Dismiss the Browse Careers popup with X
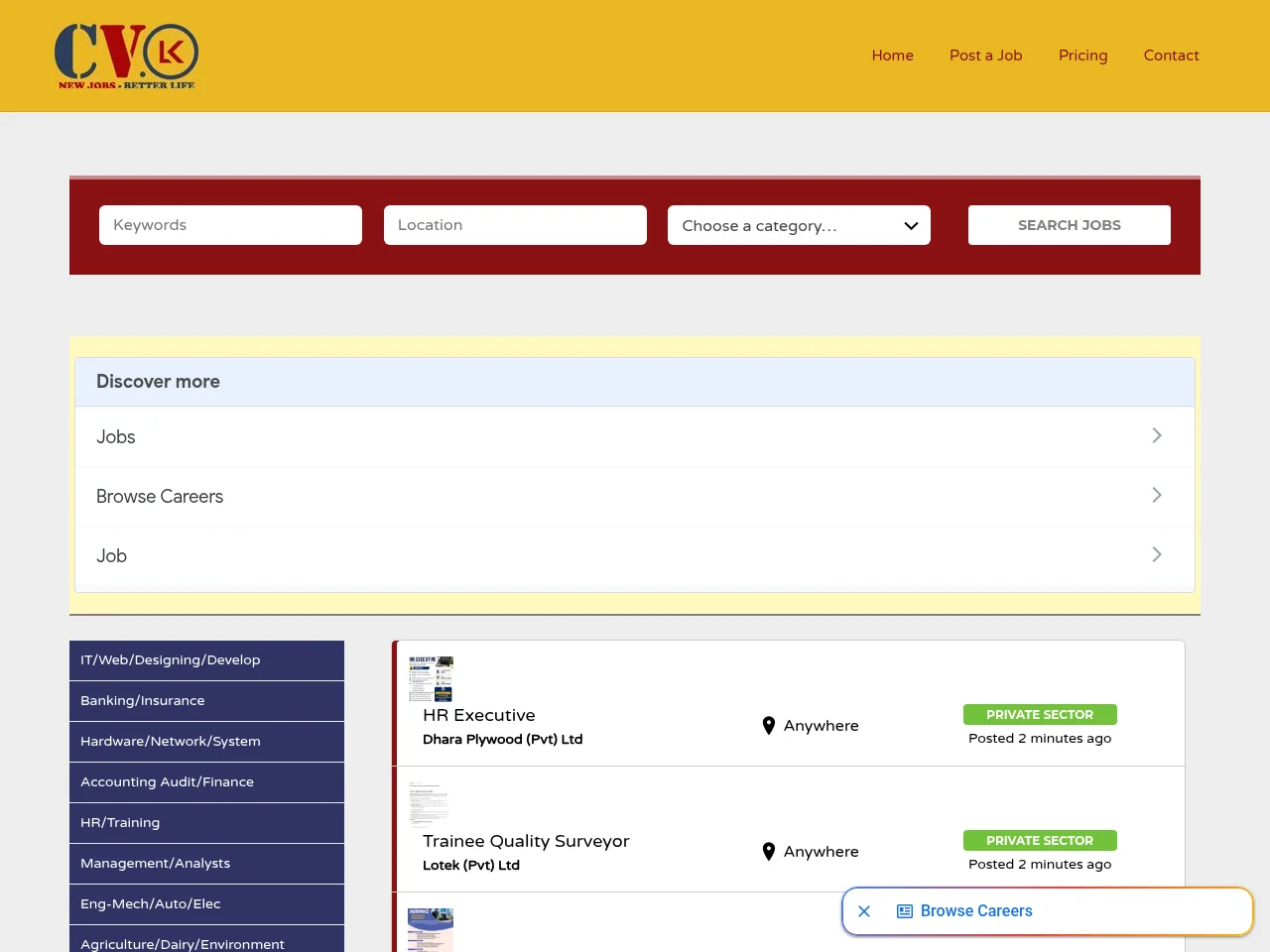The image size is (1270, 952). 864,911
